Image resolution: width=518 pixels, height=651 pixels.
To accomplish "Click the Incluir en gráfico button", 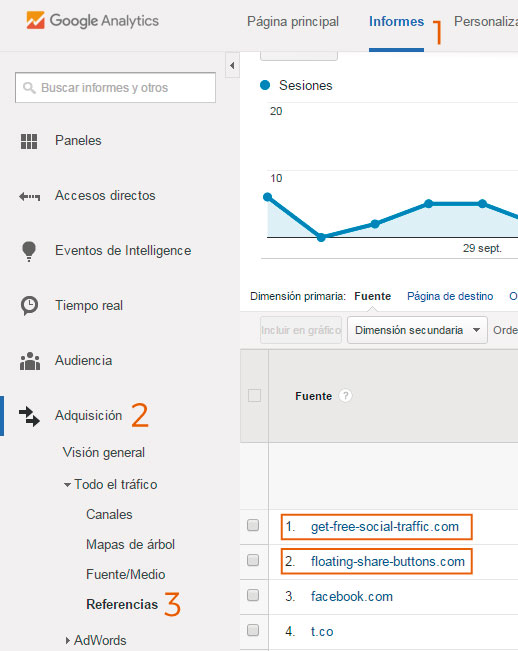I will [x=301, y=330].
